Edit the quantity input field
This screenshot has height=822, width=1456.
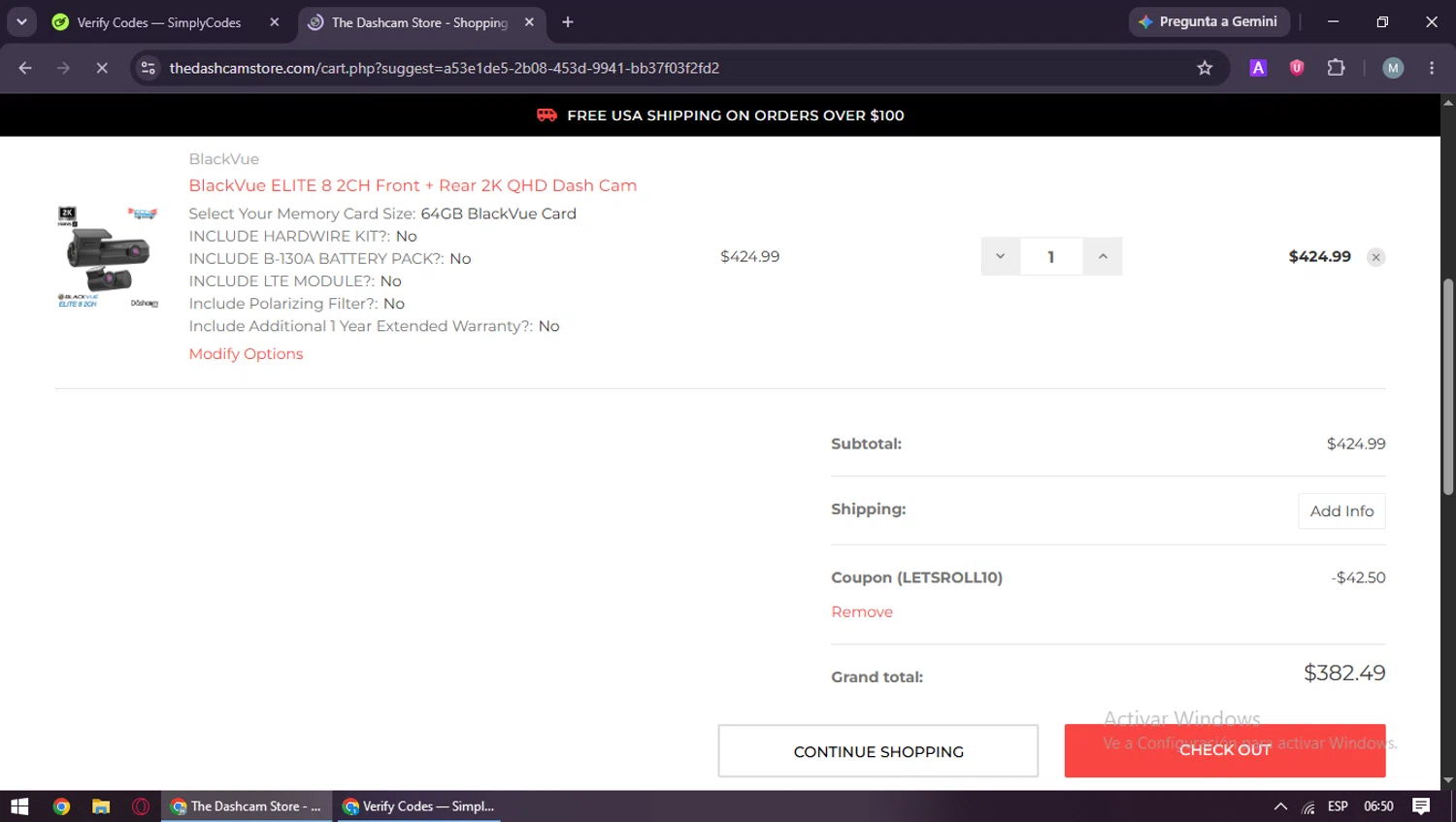pos(1051,256)
